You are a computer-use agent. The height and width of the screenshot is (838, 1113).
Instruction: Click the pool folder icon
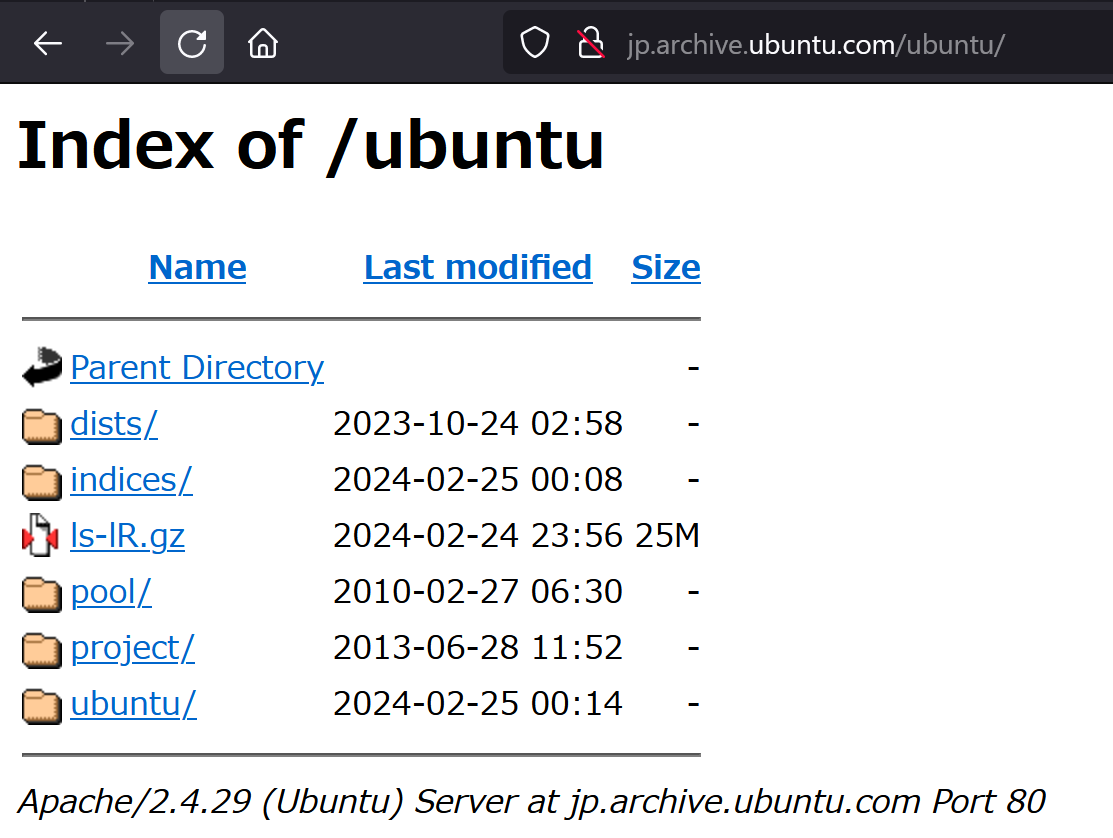pos(41,593)
